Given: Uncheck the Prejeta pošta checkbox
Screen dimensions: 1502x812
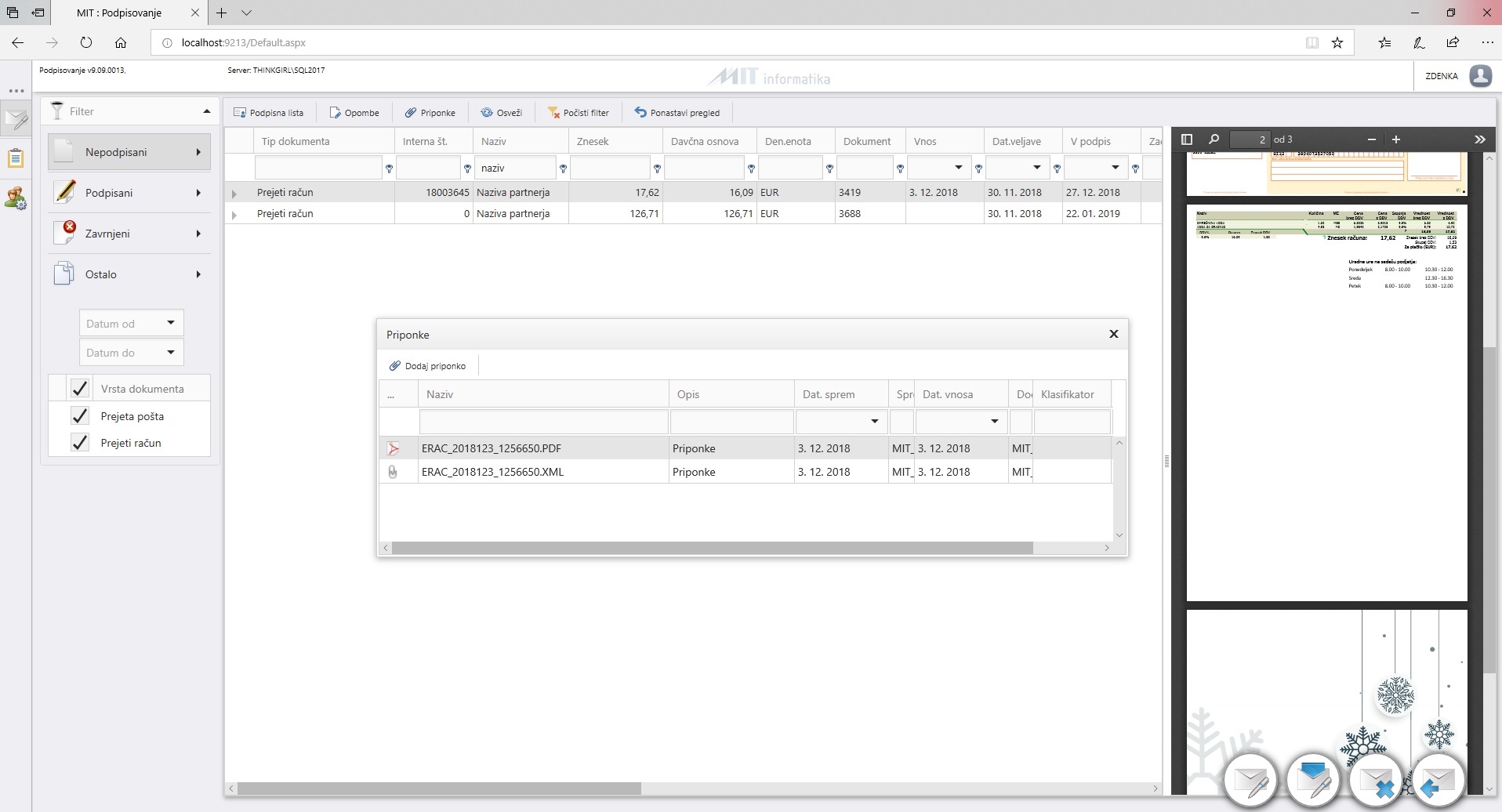Looking at the screenshot, I should point(80,416).
